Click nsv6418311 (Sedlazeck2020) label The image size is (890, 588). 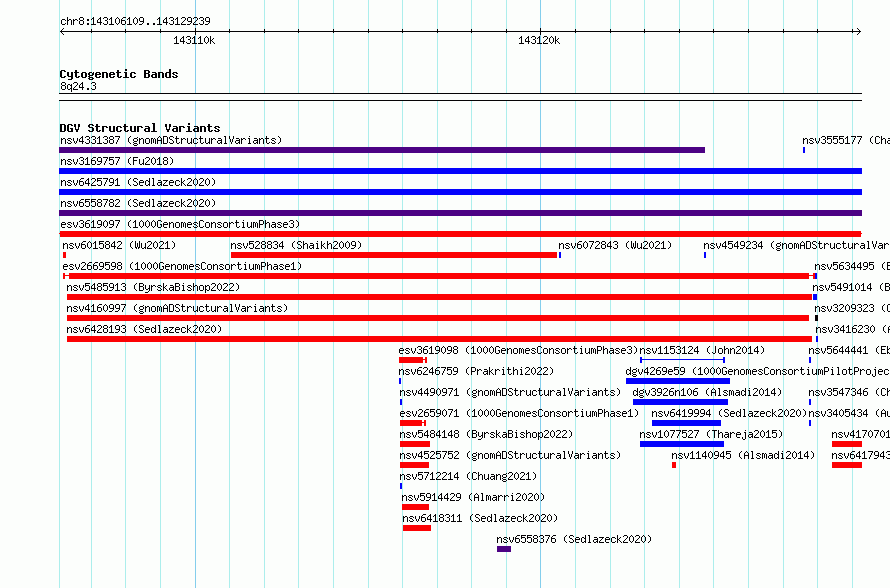coord(480,518)
